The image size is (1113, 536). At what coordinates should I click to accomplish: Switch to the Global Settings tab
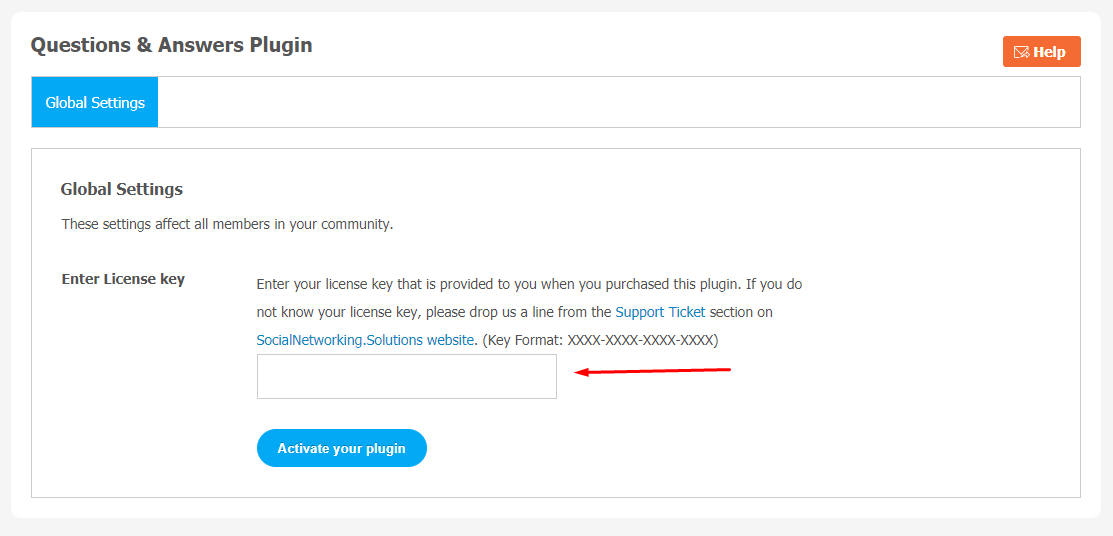[95, 102]
